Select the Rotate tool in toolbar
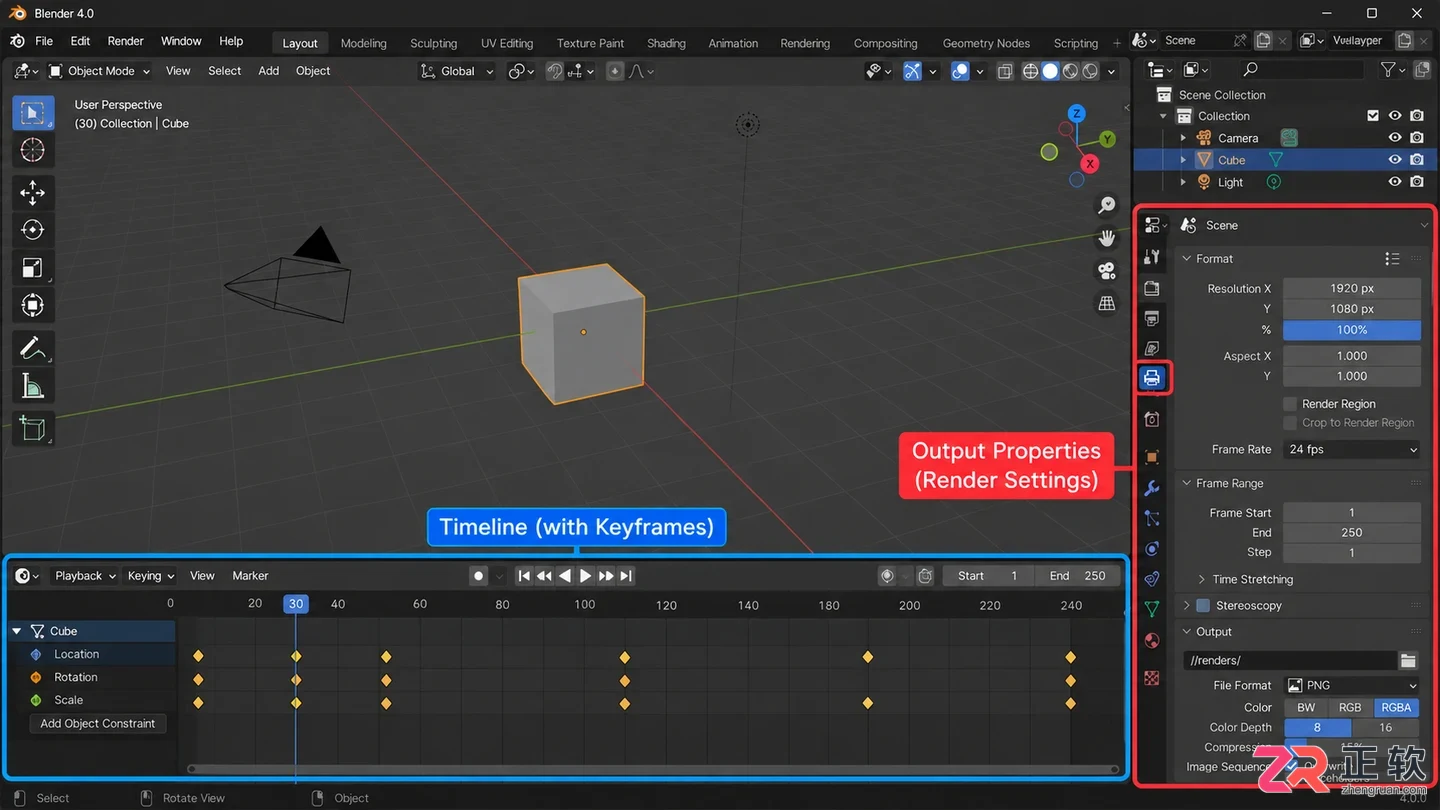The height and width of the screenshot is (810, 1440). pos(32,230)
